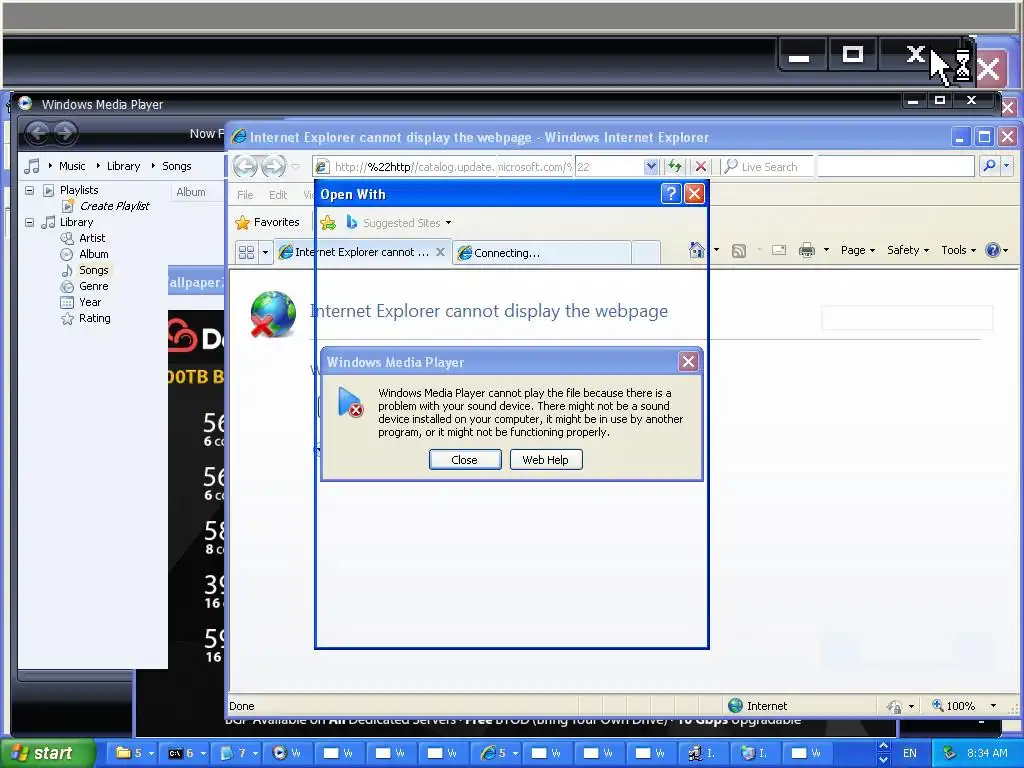Click the music note library icon in Media Player
Viewport: 1024px width, 768px height.
[x=31, y=166]
